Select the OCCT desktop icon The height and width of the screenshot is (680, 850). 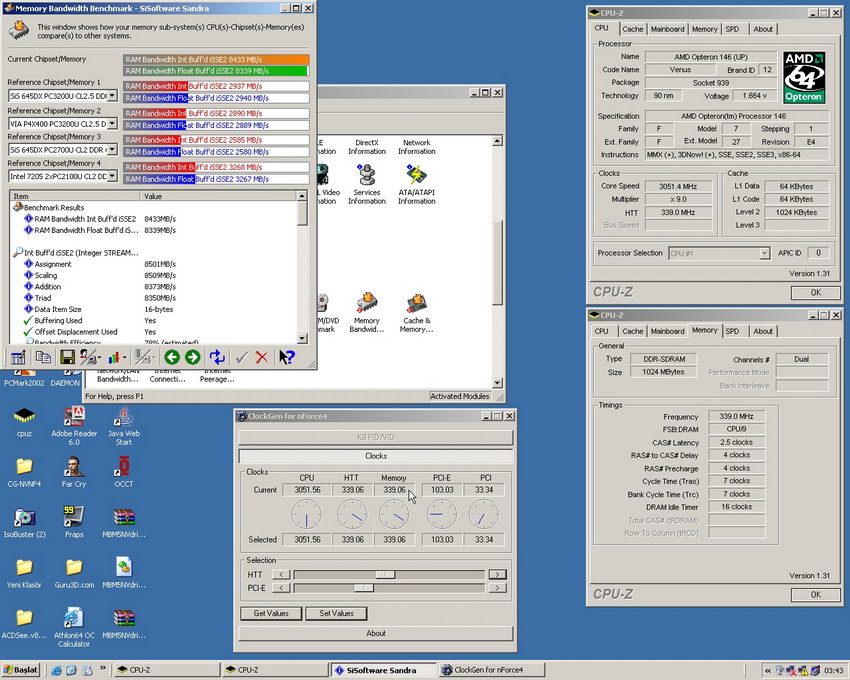coord(124,472)
